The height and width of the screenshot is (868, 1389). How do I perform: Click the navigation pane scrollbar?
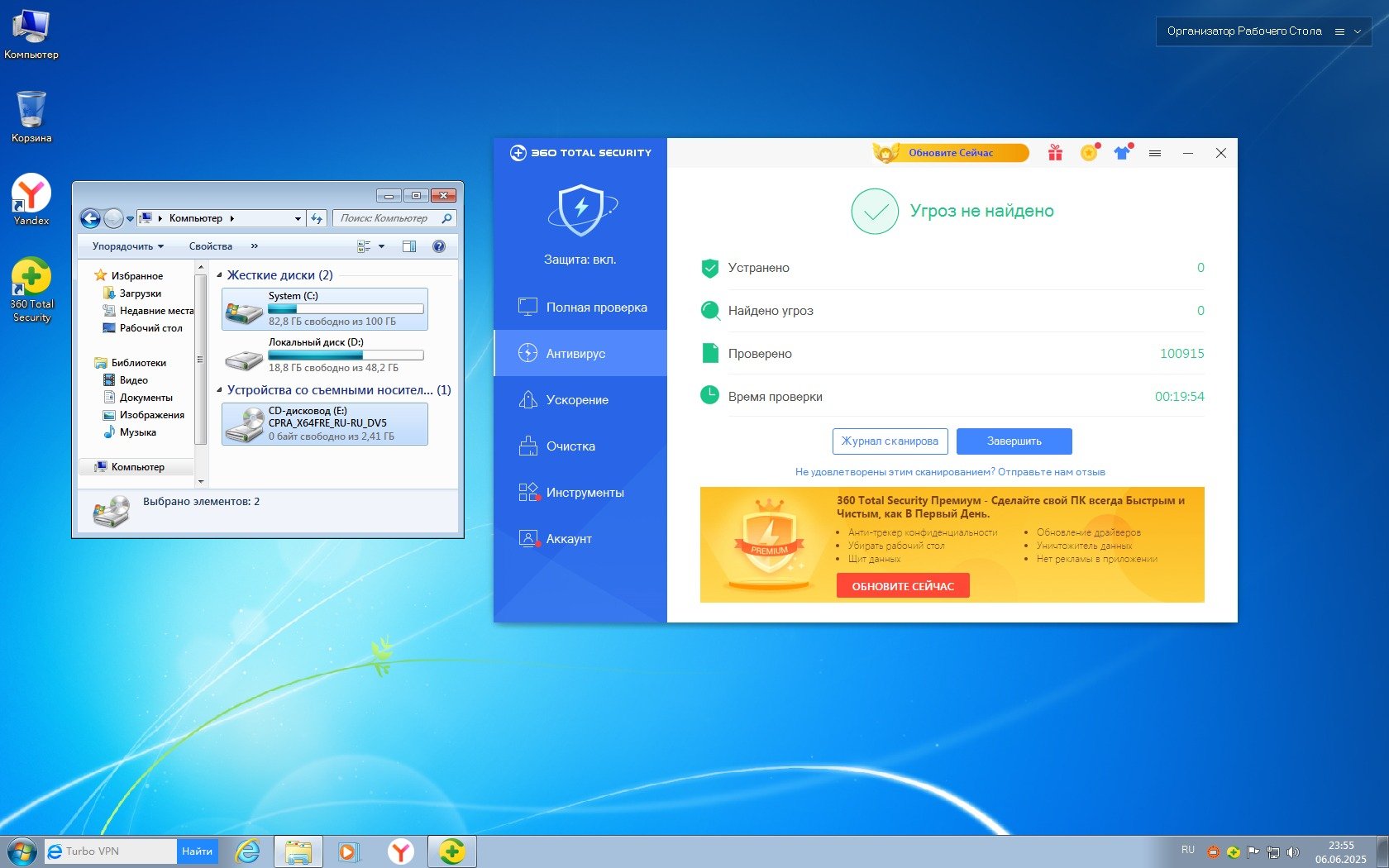pos(200,360)
